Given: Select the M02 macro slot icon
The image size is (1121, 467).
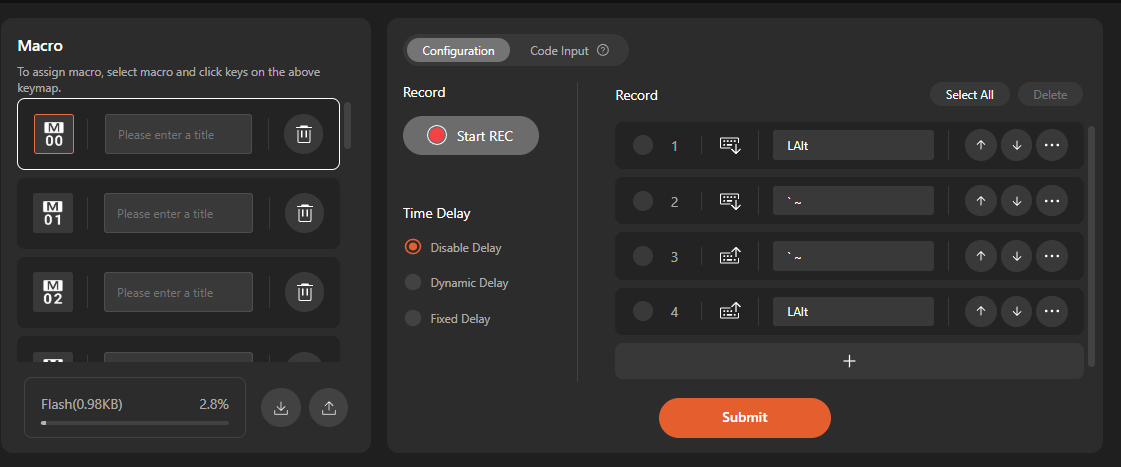Looking at the screenshot, I should click(54, 292).
